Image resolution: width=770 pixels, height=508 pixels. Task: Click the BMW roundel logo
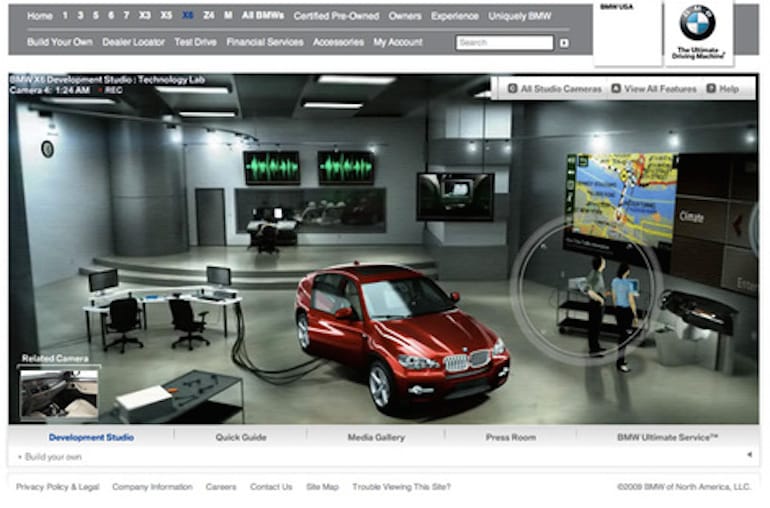pyautogui.click(x=697, y=23)
